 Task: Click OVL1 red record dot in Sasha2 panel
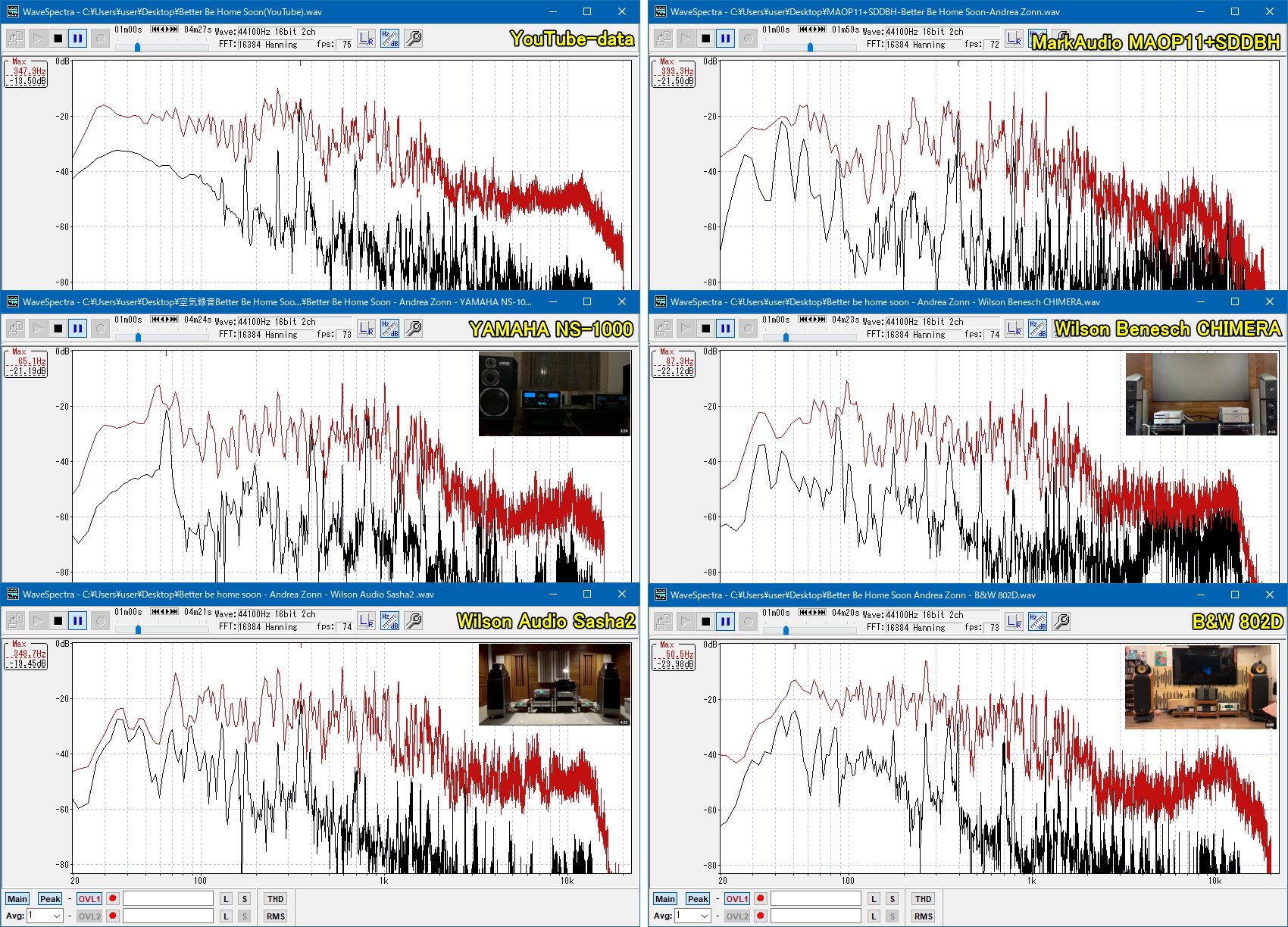click(x=113, y=899)
